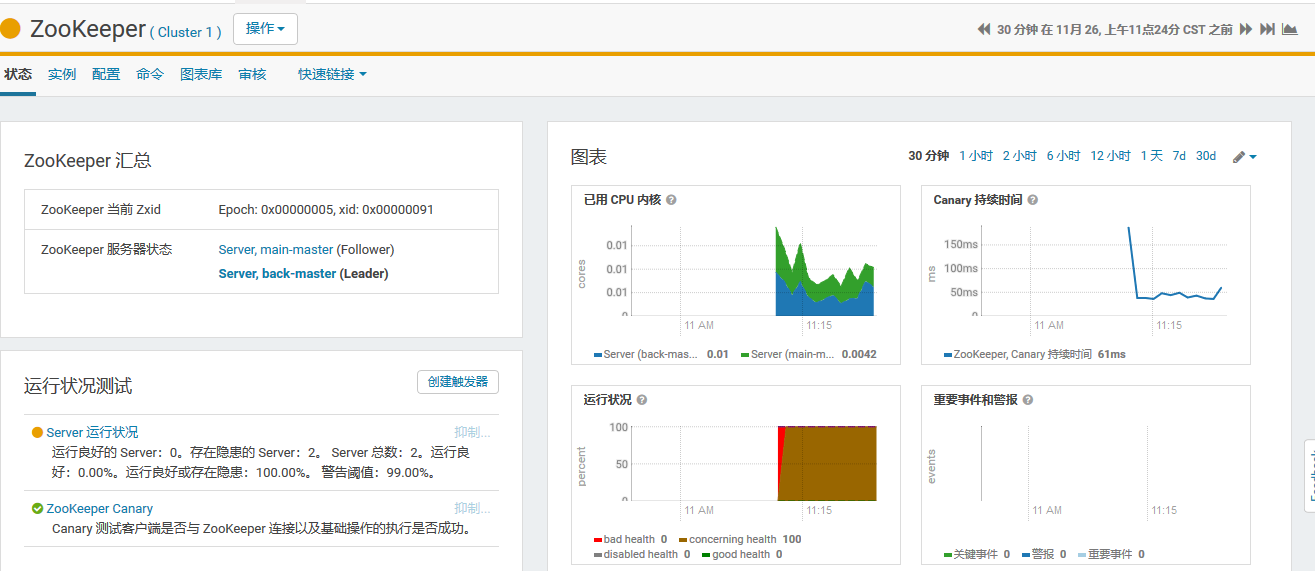Click blue Server (back-mas... legend swatch
This screenshot has width=1315, height=571.
tap(598, 355)
